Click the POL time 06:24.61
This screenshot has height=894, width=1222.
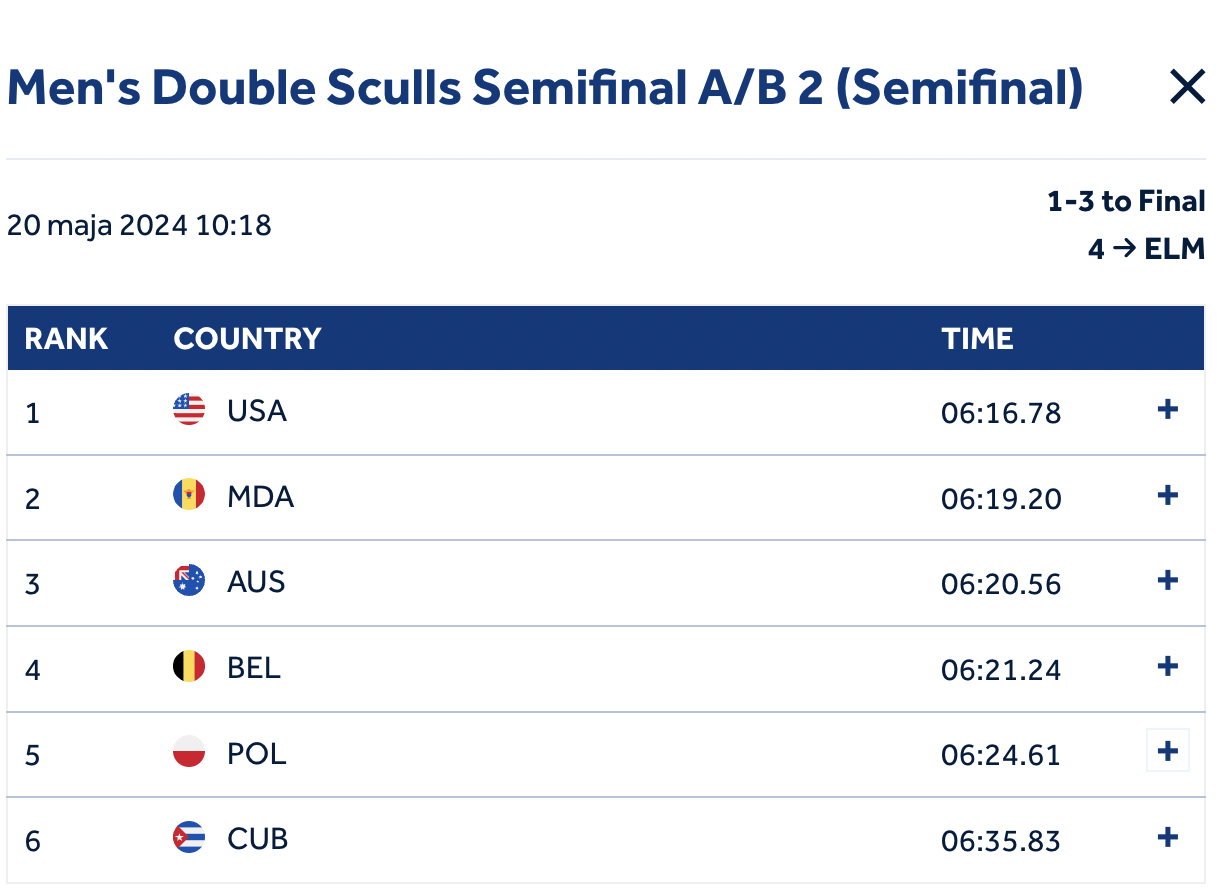1000,754
